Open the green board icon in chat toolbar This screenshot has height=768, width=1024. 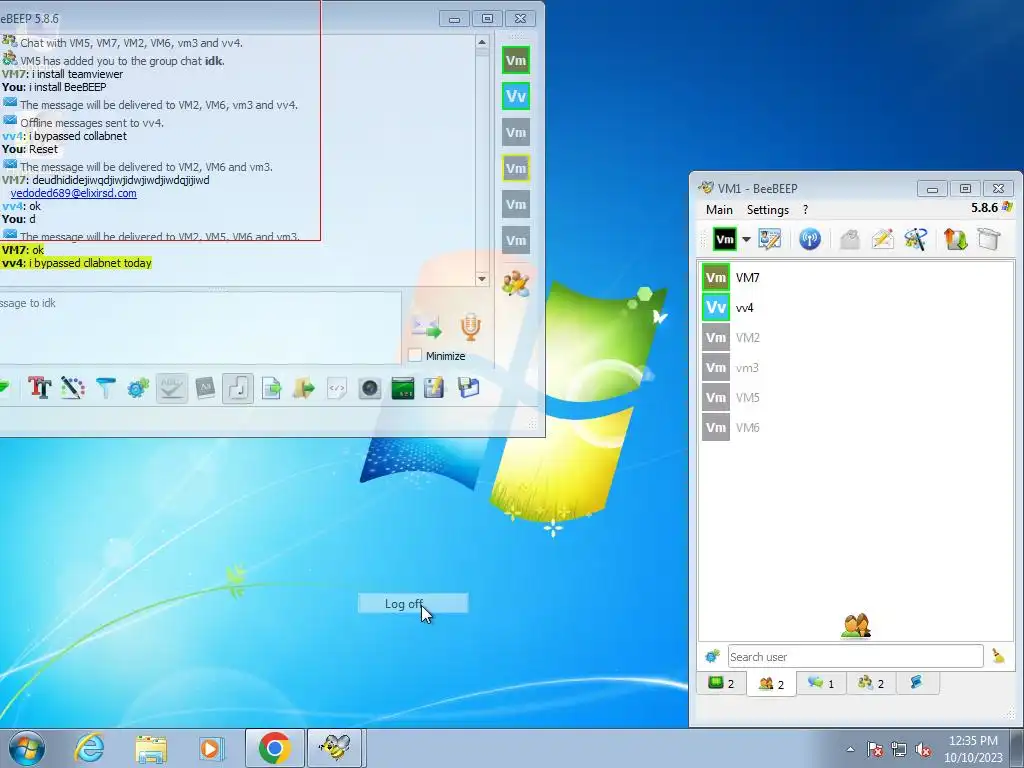click(402, 388)
